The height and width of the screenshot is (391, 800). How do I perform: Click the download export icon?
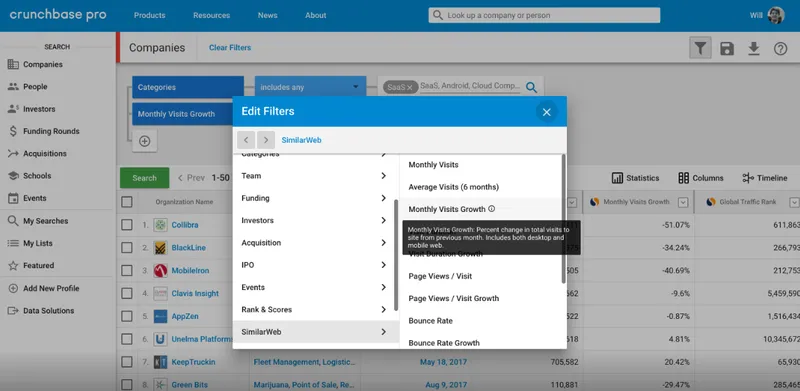754,48
